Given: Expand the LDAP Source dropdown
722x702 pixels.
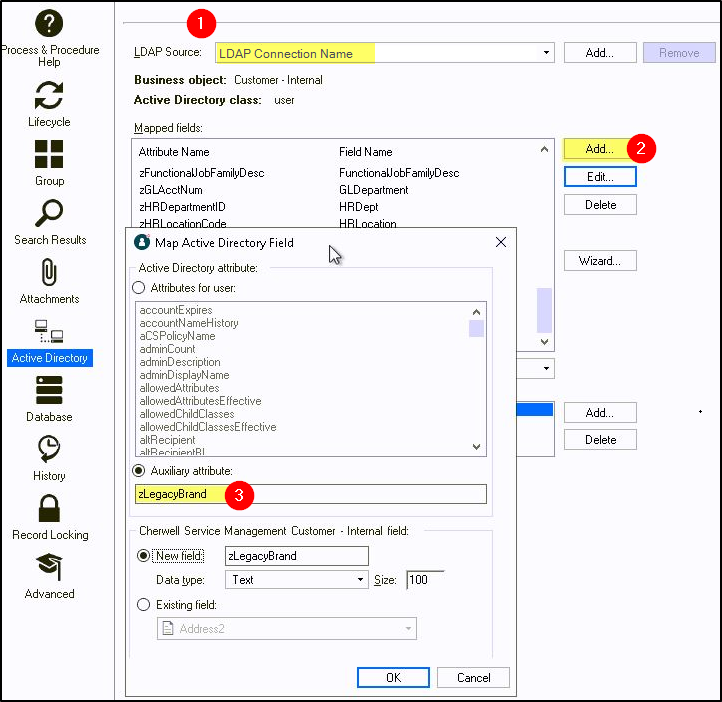Looking at the screenshot, I should [x=547, y=53].
